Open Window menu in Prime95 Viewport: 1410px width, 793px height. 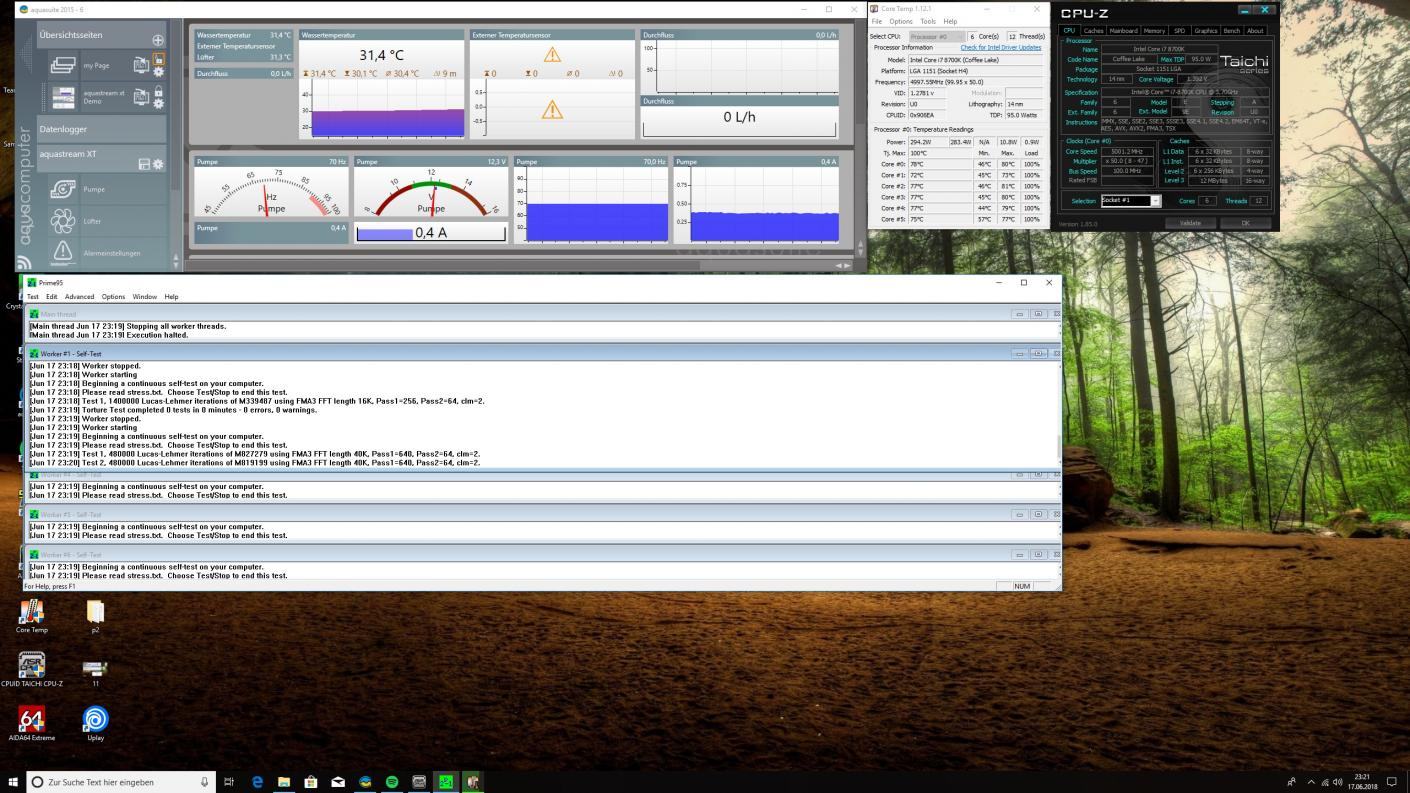(x=144, y=296)
